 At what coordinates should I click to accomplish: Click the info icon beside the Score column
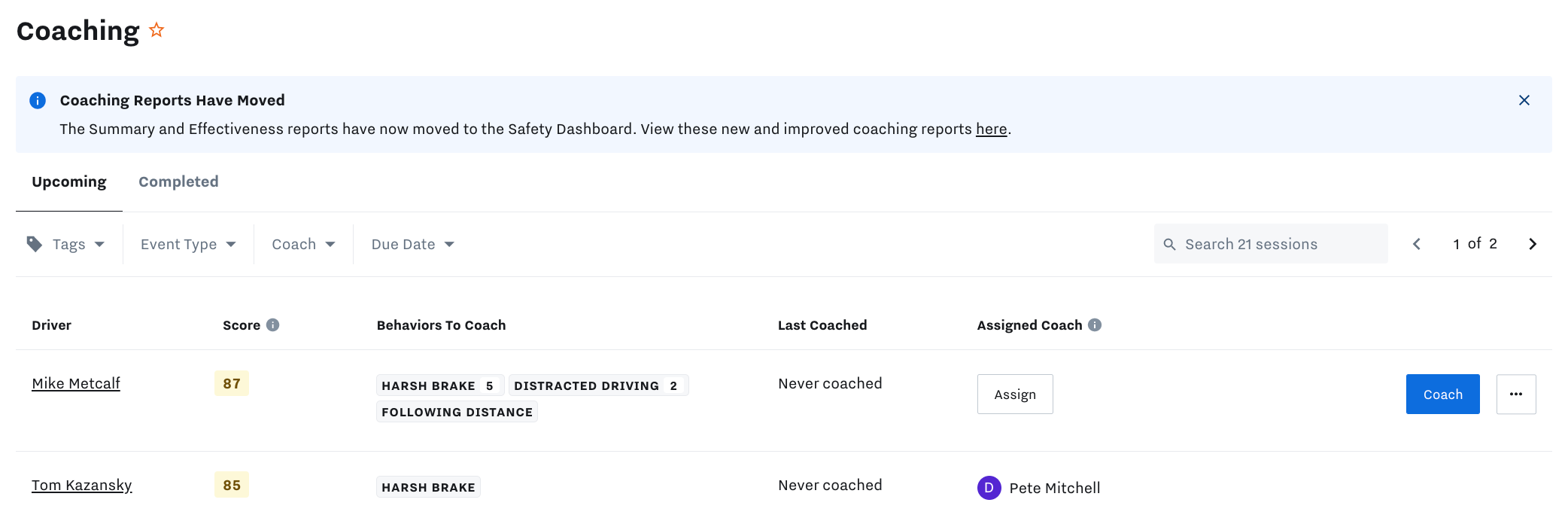coord(272,324)
